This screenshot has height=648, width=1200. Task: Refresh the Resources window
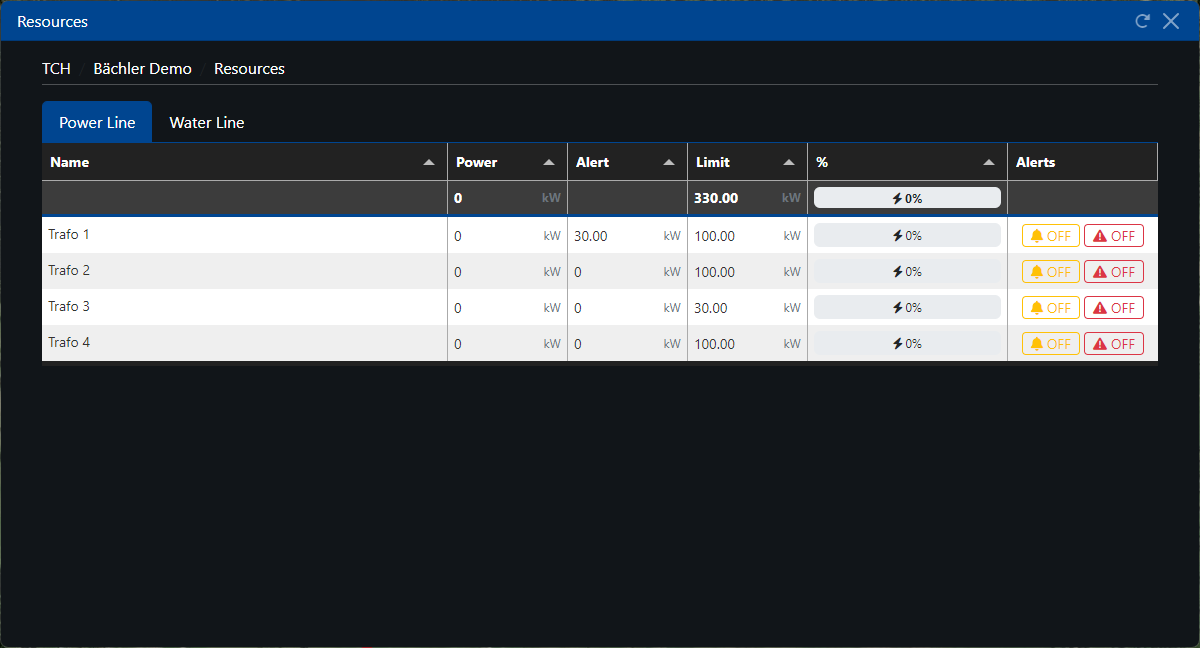(1142, 21)
